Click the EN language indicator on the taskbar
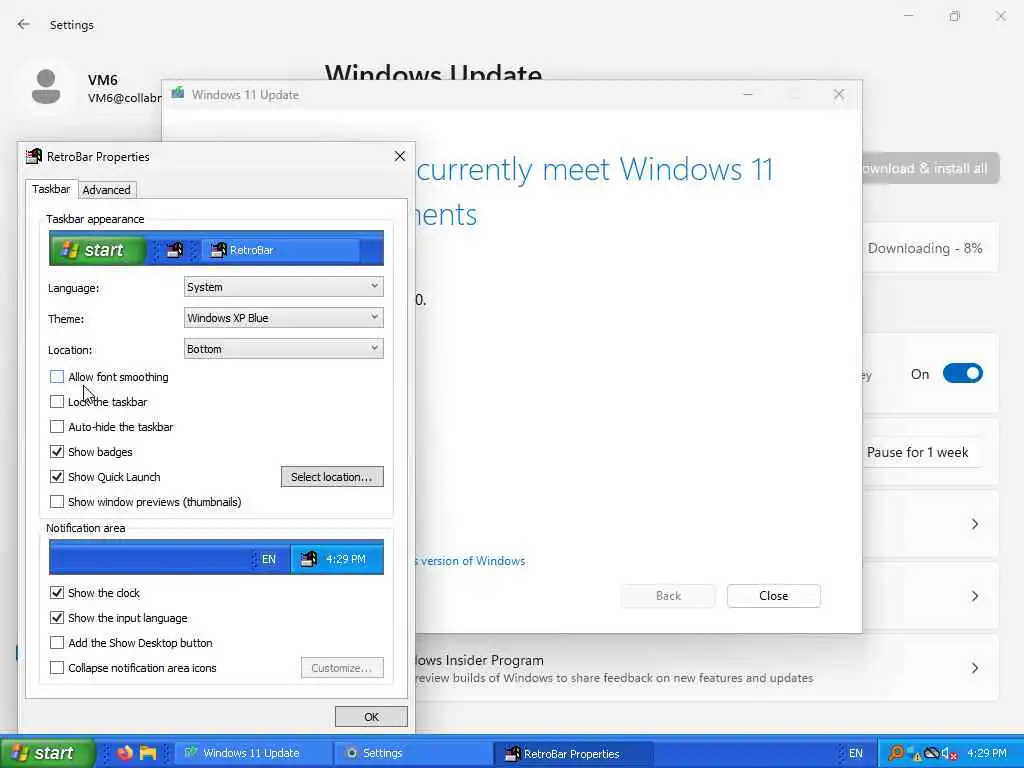Screen dimensions: 1024x768 (856, 753)
